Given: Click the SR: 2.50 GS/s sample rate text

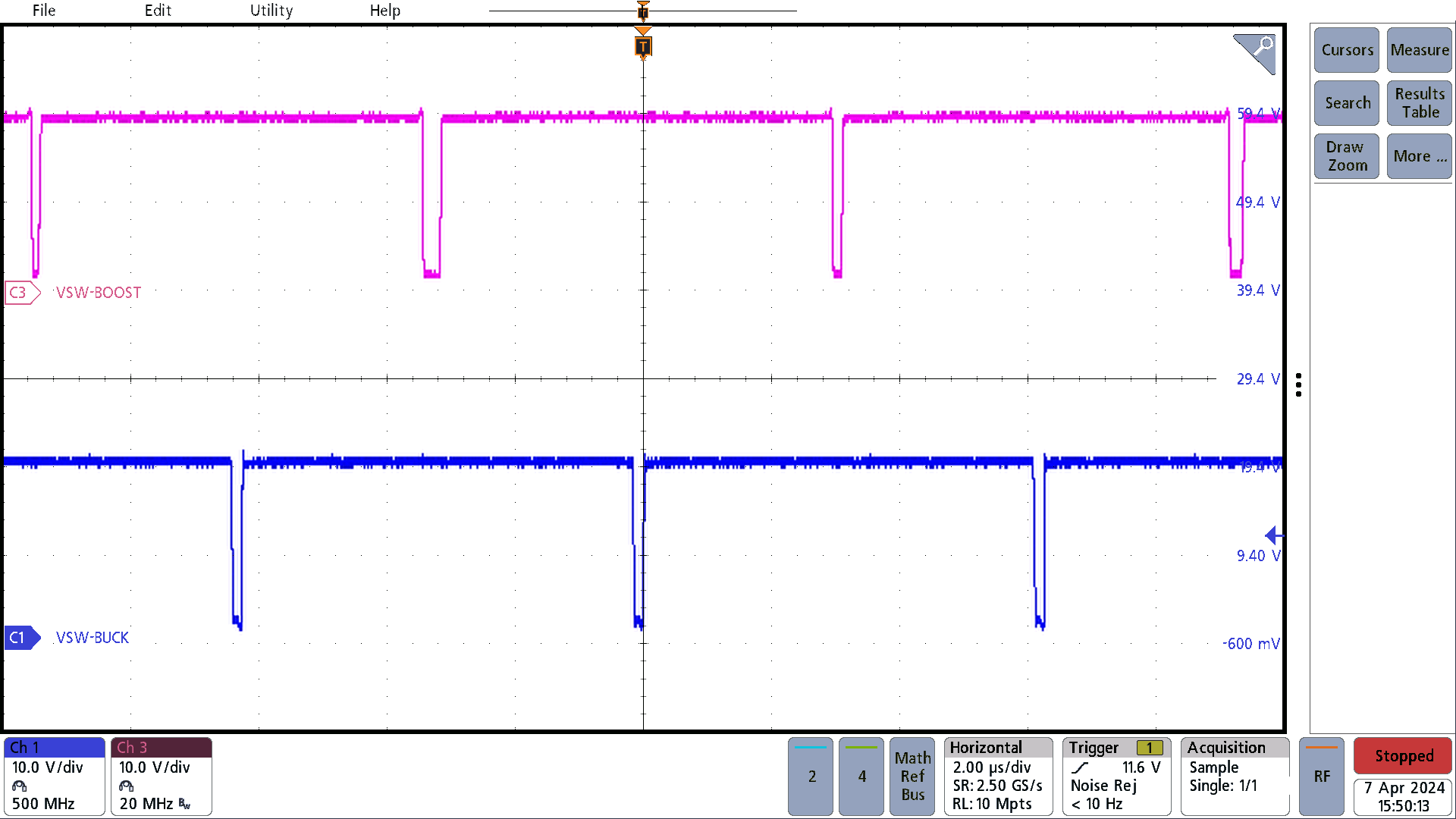Looking at the screenshot, I should coord(998,786).
